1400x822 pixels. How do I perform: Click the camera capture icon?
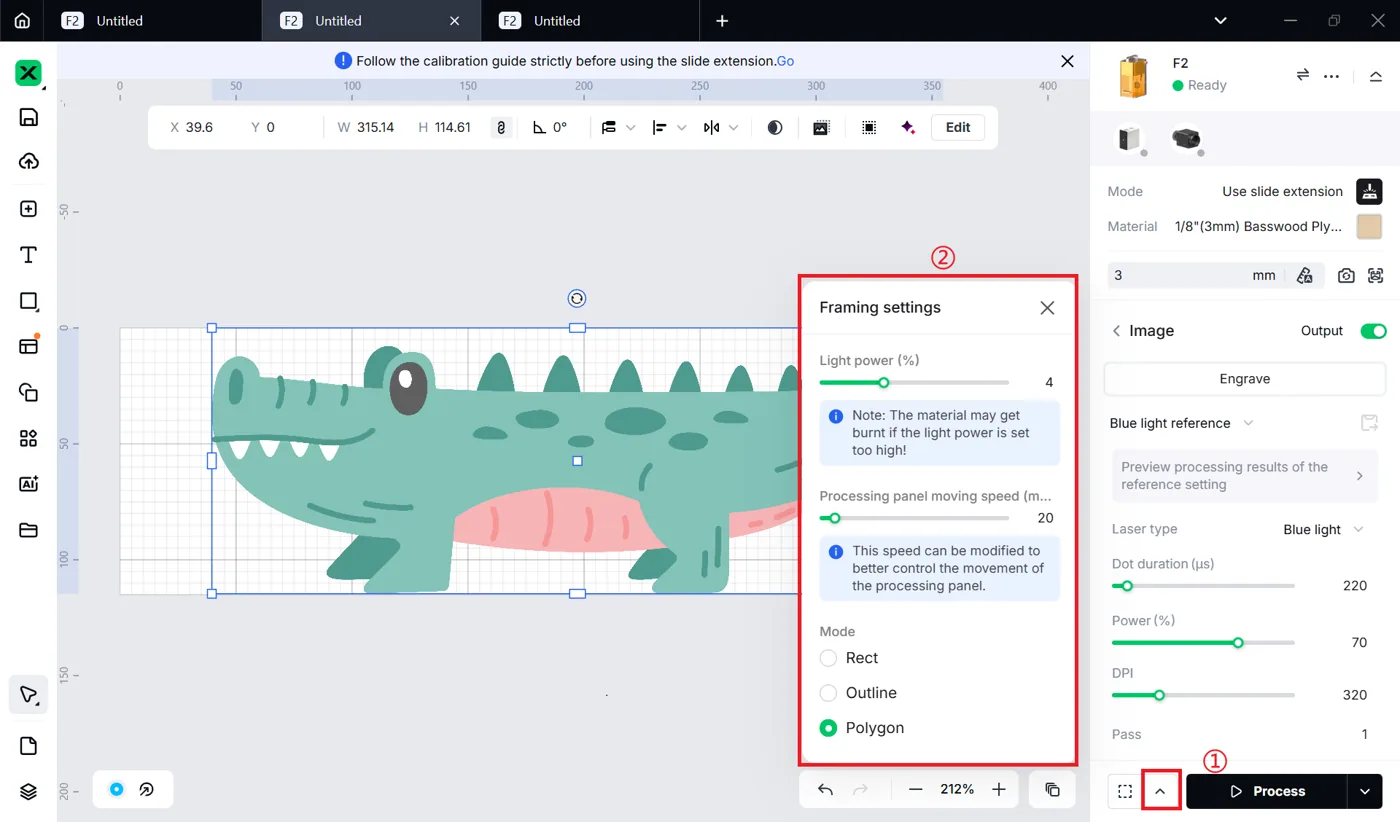click(1346, 276)
